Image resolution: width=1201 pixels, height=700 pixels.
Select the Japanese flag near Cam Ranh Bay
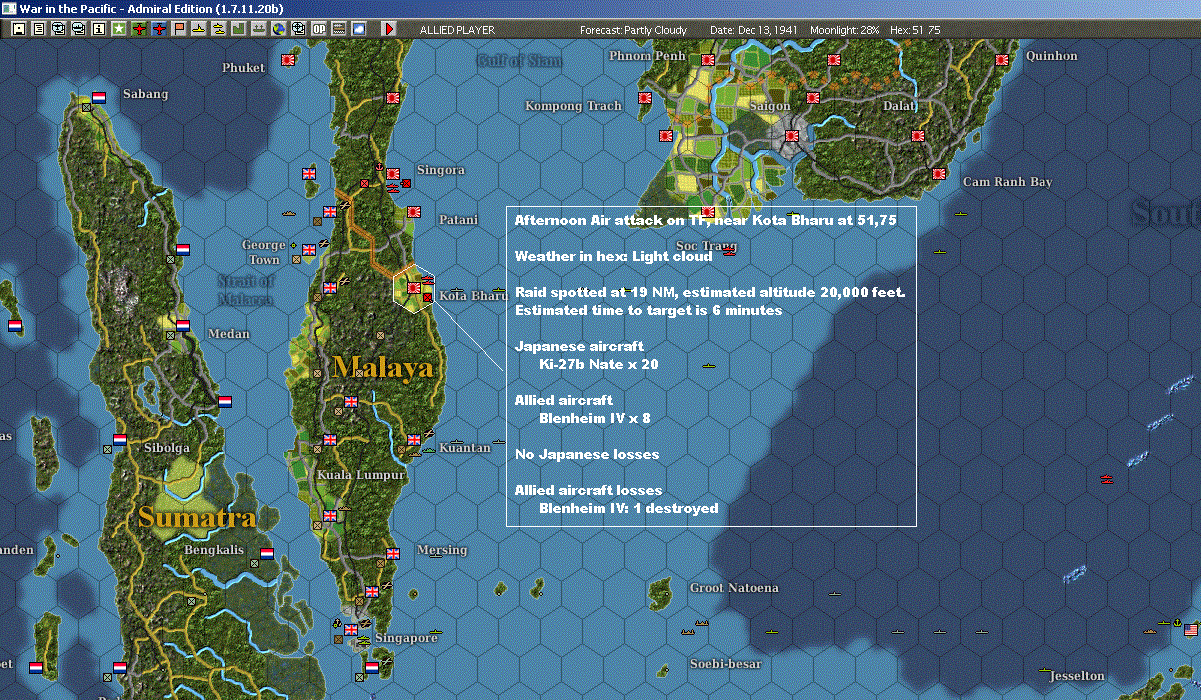coord(939,173)
